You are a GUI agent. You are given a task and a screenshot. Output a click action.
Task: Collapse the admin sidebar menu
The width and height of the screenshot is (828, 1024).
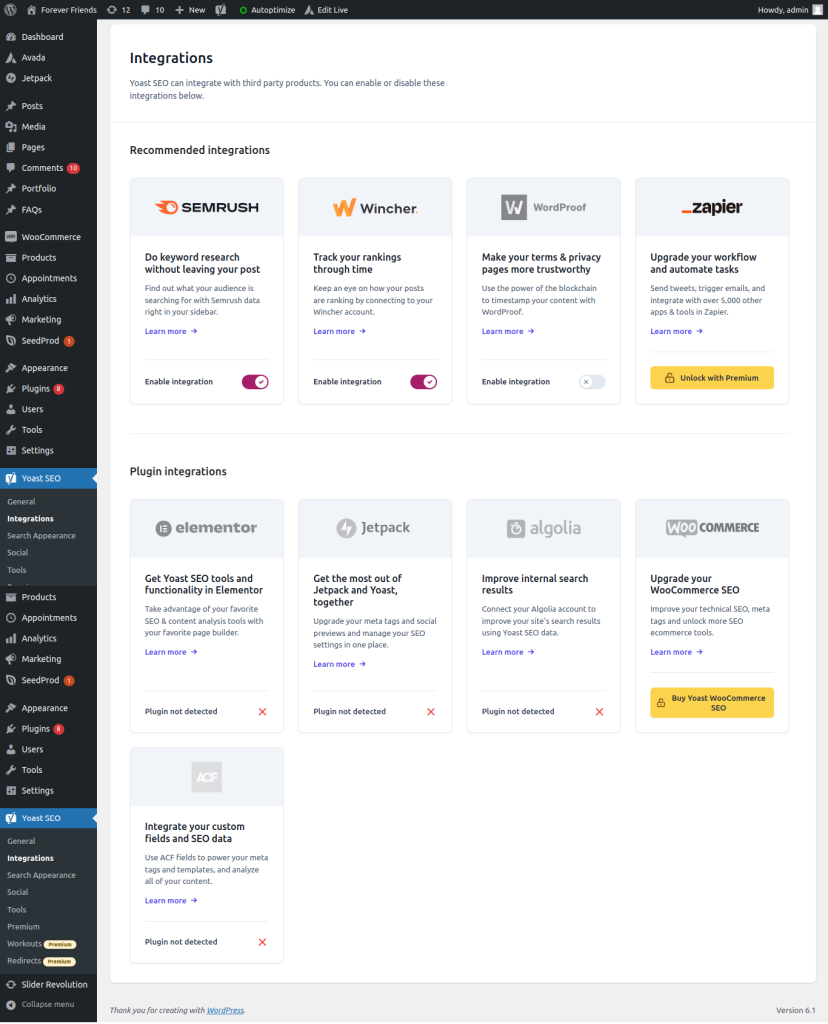click(x=47, y=1004)
